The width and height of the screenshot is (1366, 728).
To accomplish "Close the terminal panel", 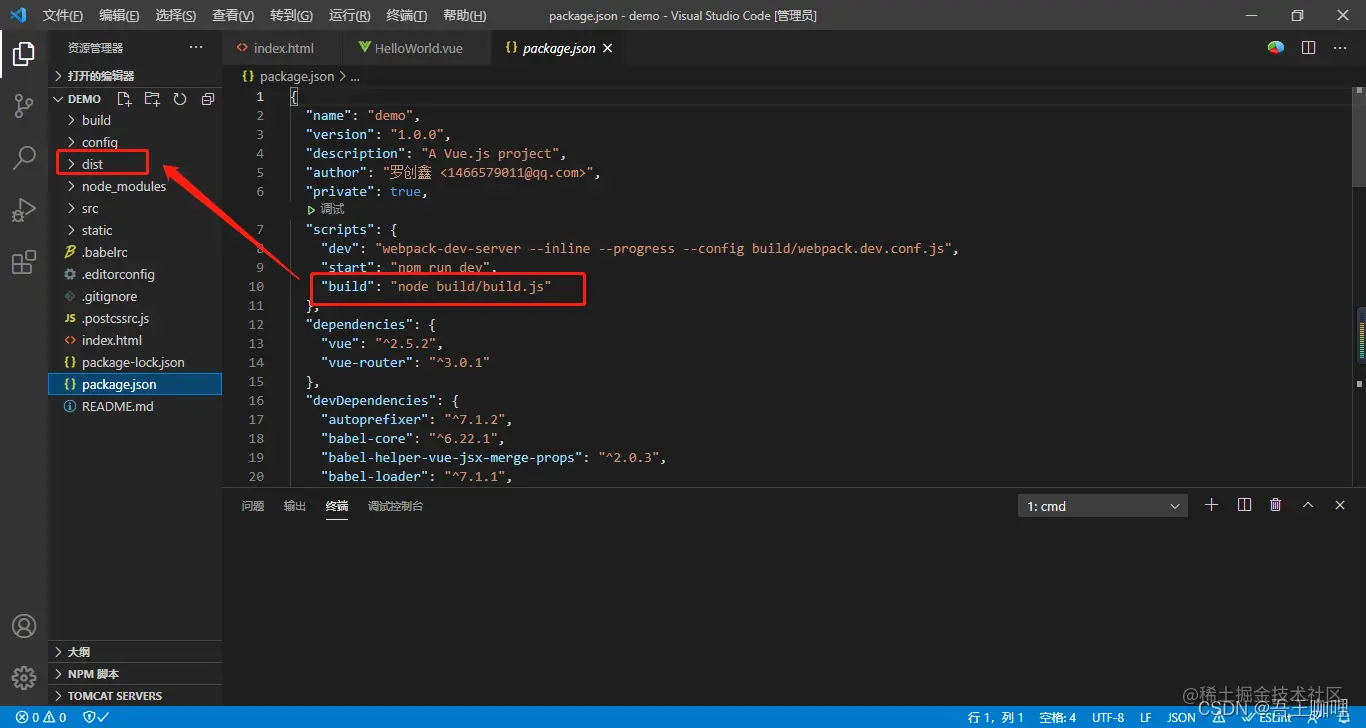I will [x=1340, y=505].
